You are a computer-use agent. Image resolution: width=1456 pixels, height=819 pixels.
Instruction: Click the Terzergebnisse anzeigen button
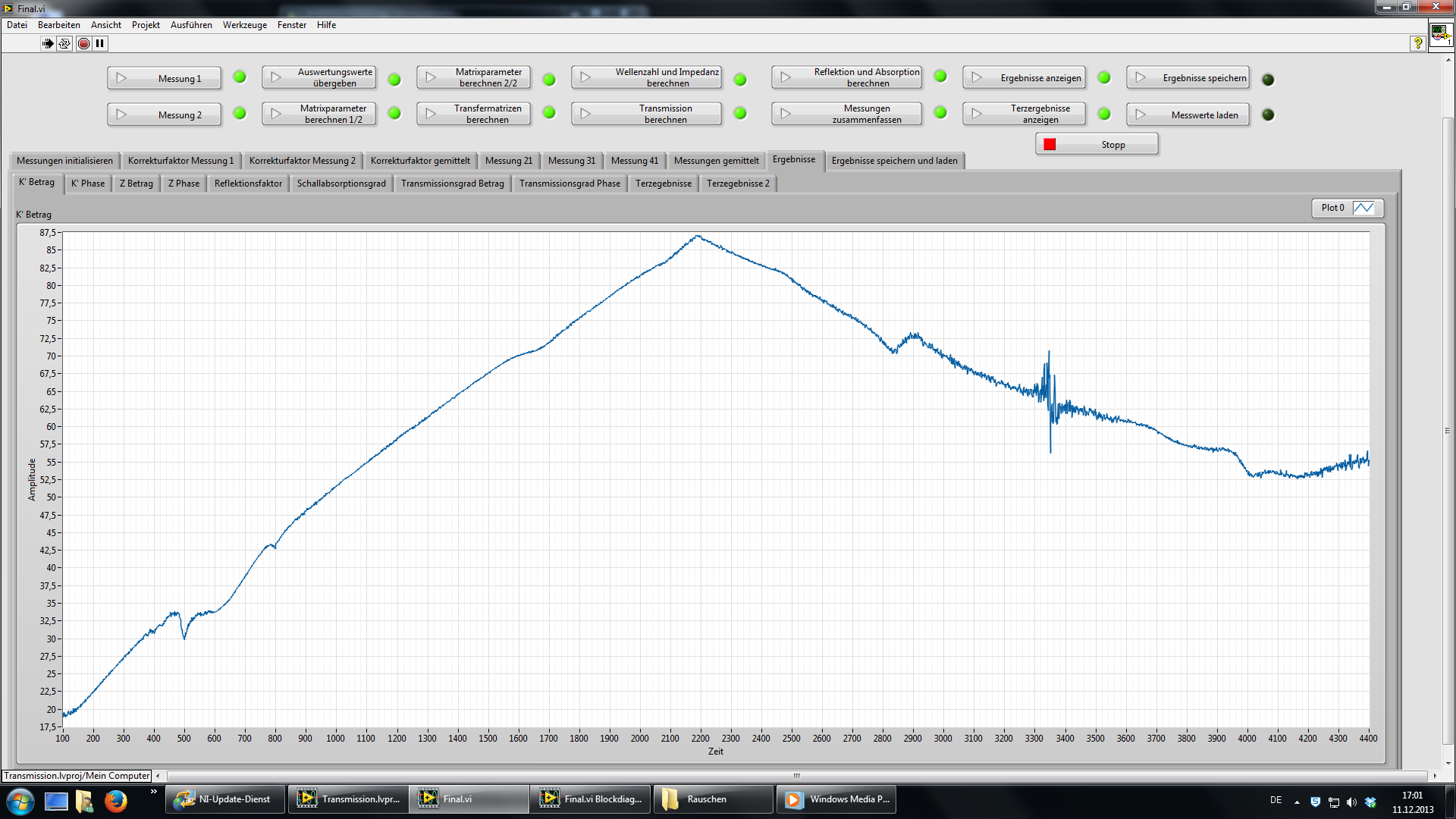tap(1024, 114)
